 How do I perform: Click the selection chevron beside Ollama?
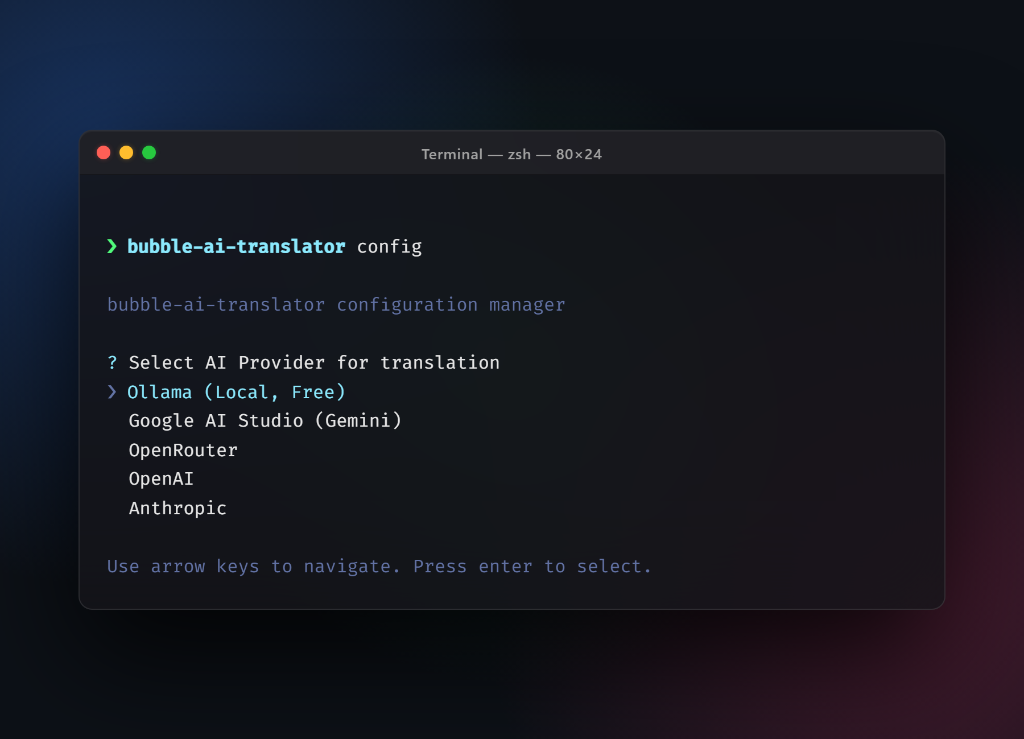112,392
